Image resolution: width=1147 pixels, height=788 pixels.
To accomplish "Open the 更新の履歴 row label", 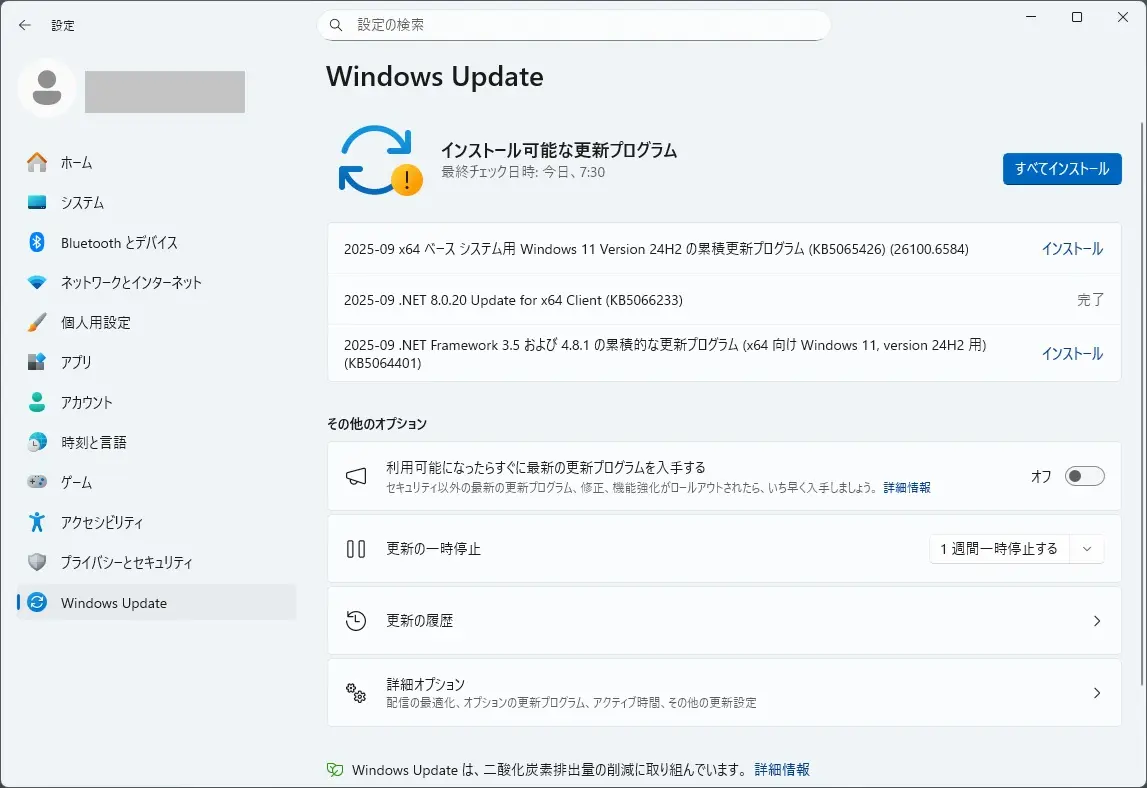I will coord(419,620).
